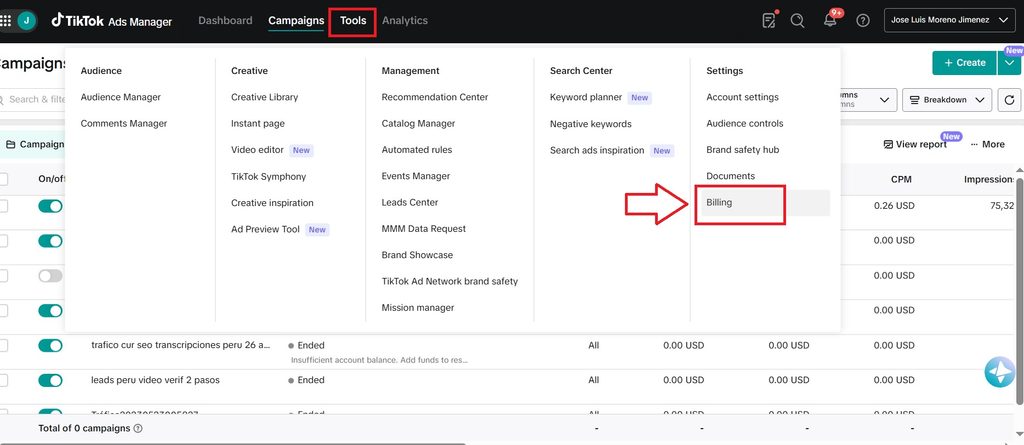Select MMM Data Request

point(424,229)
